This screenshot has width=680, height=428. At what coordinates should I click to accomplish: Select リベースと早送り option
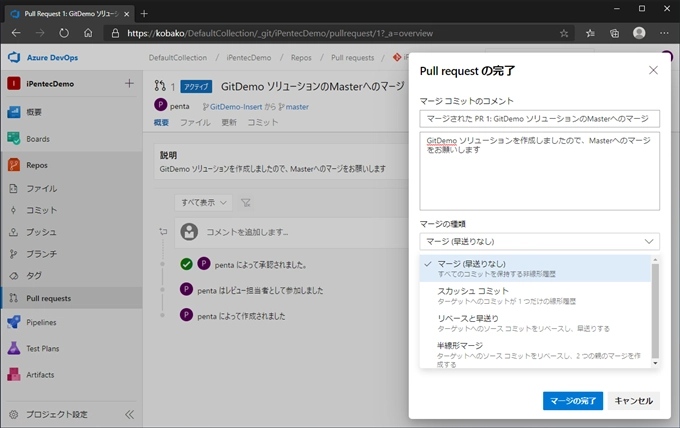[535, 323]
